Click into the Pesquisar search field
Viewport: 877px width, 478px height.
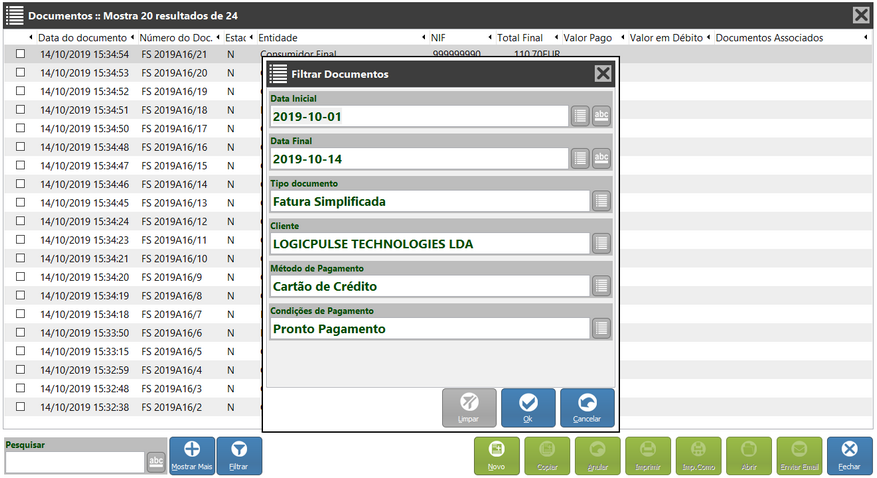coord(75,462)
